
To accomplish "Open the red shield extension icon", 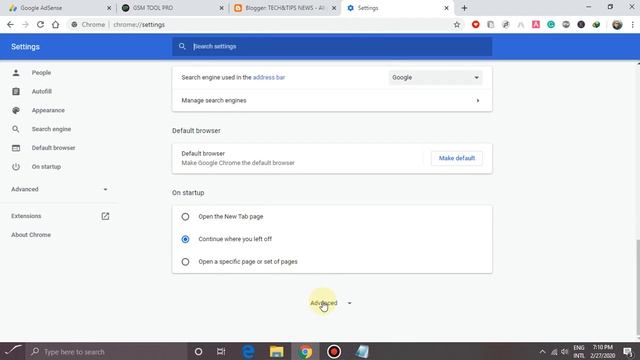I will click(x=476, y=25).
